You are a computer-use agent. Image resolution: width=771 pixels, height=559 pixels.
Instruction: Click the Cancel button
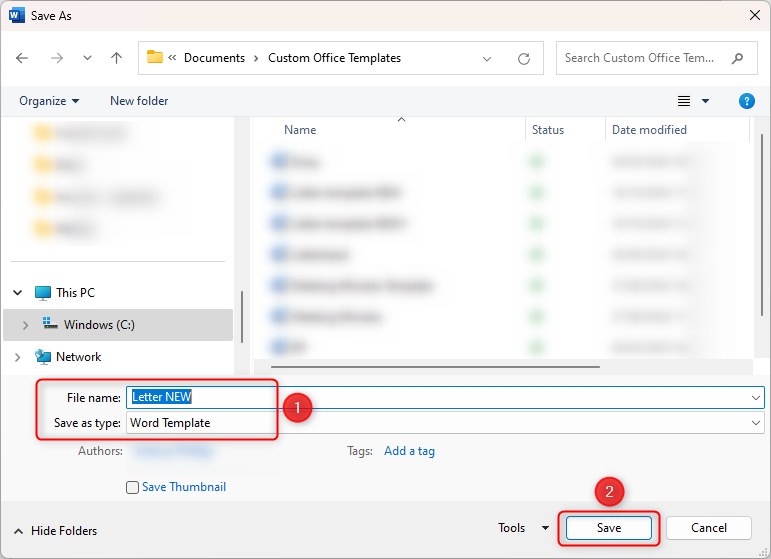point(709,528)
